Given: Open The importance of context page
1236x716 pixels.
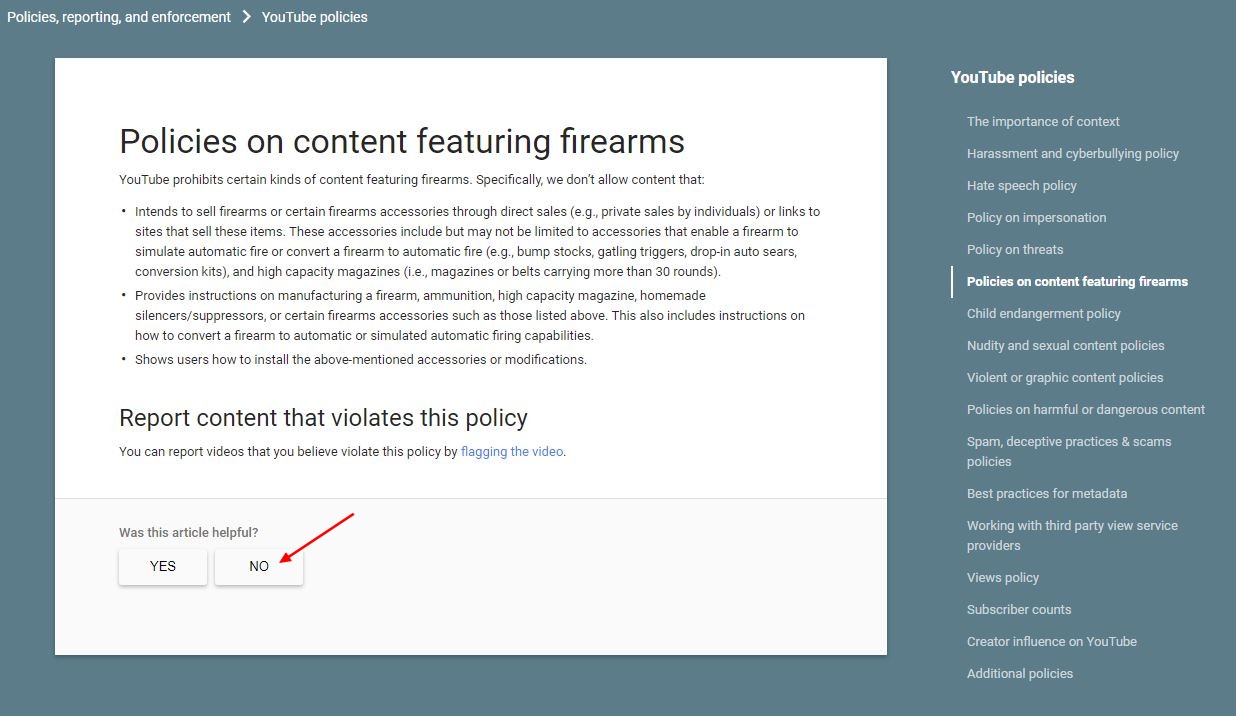Looking at the screenshot, I should point(1043,122).
